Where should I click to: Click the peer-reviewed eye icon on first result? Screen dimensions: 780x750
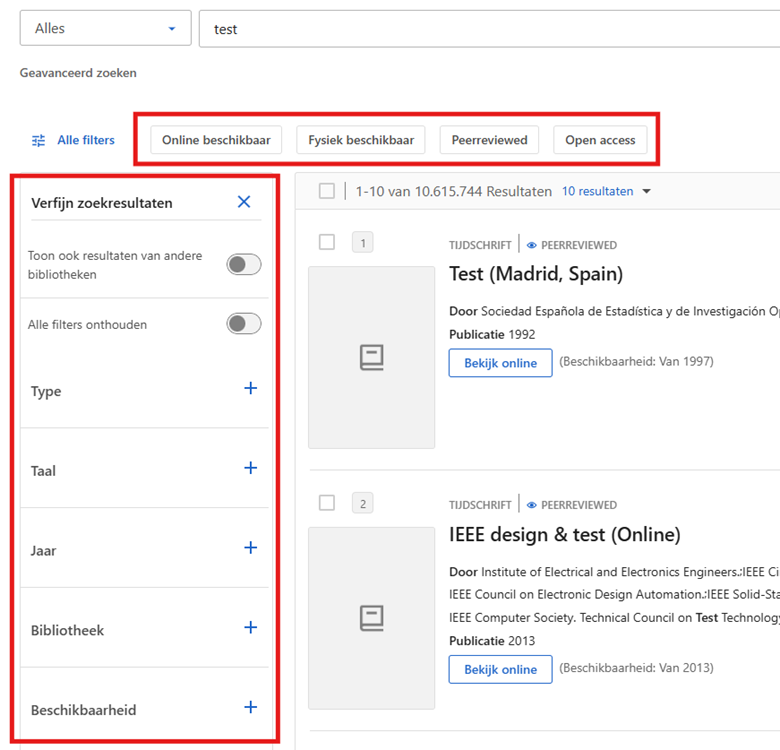coord(532,245)
